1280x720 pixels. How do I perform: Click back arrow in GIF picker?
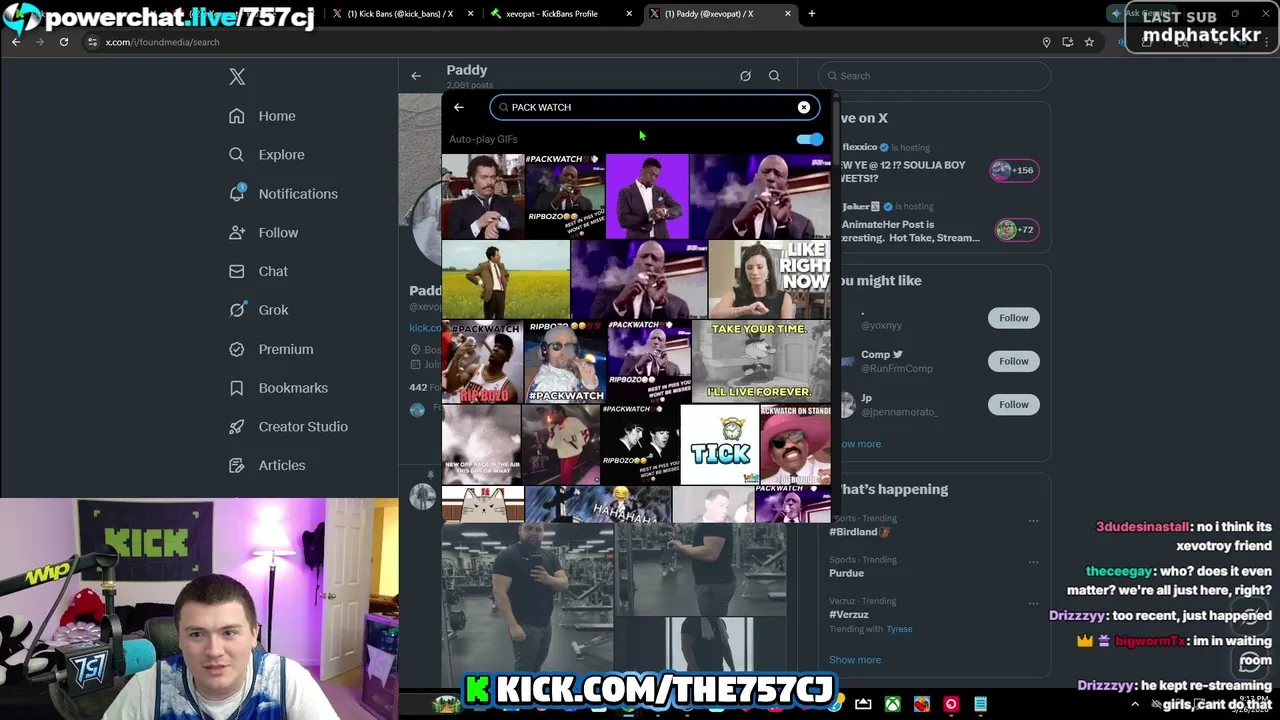coord(459,107)
